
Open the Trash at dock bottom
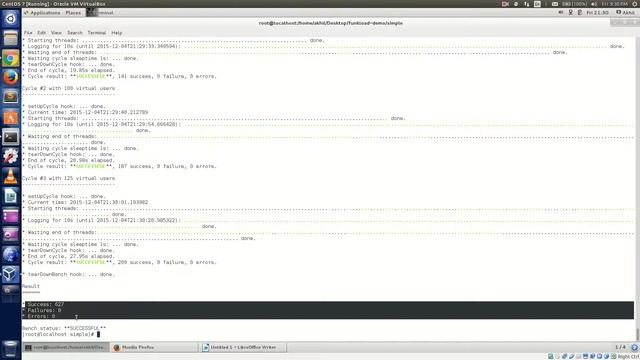11,349
